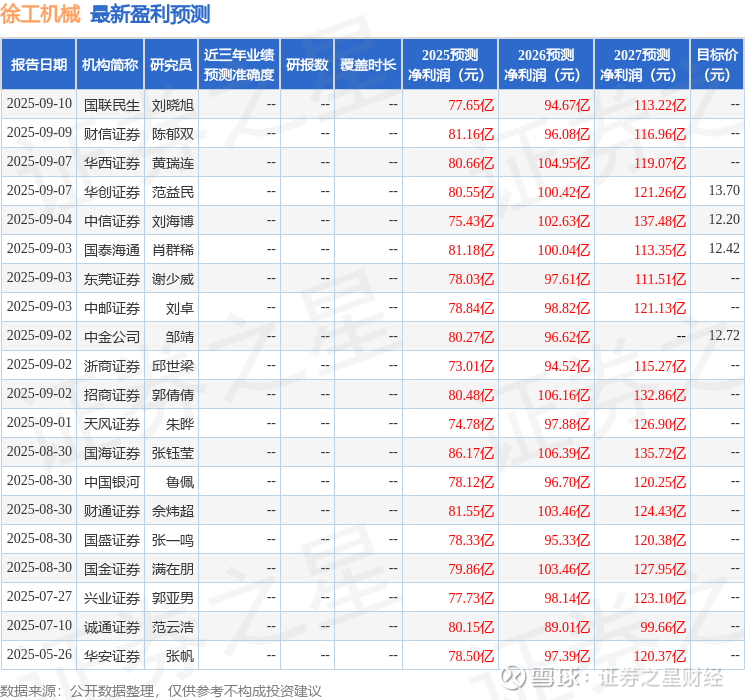The image size is (745, 700).
Task: Select the 机构简称 column header
Action: click(x=110, y=65)
